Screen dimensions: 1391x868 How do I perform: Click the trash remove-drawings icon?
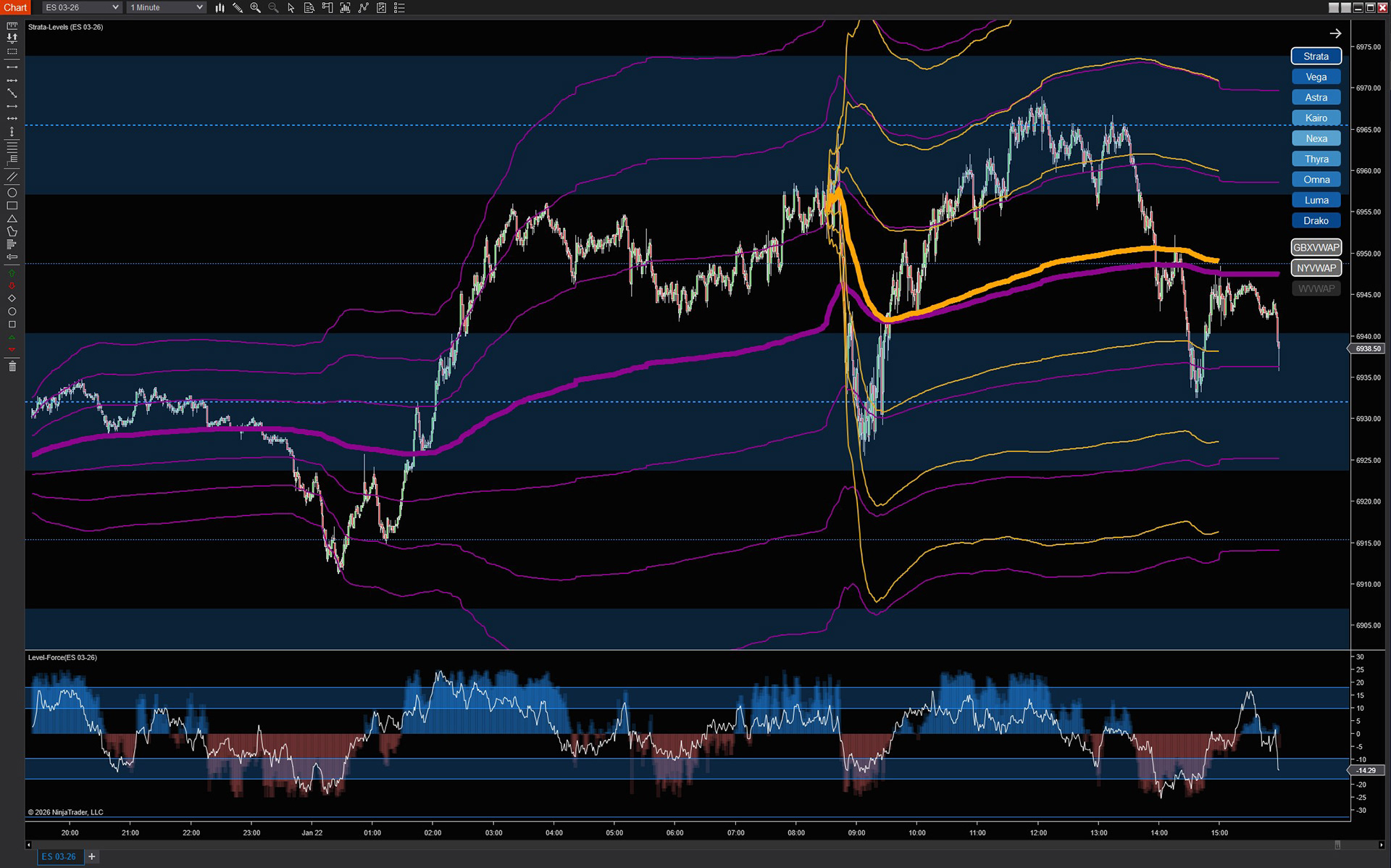click(12, 367)
